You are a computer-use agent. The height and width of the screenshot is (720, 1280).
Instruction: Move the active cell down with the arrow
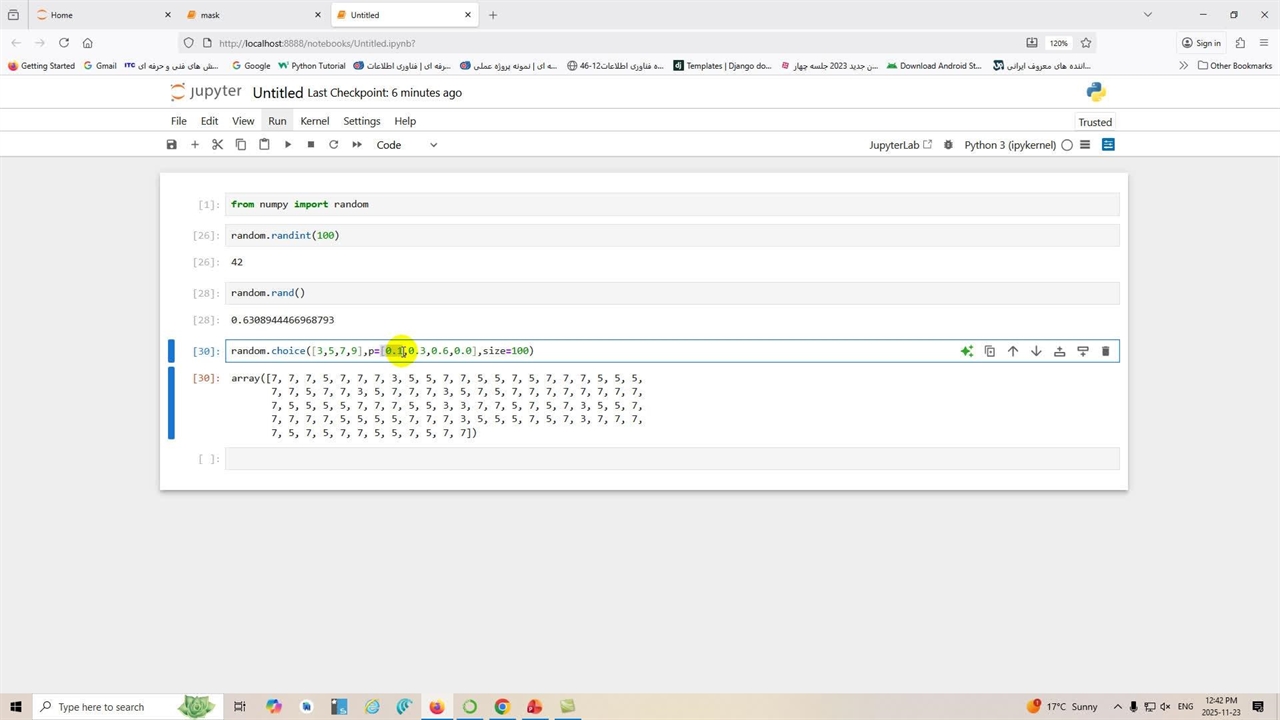(1036, 351)
